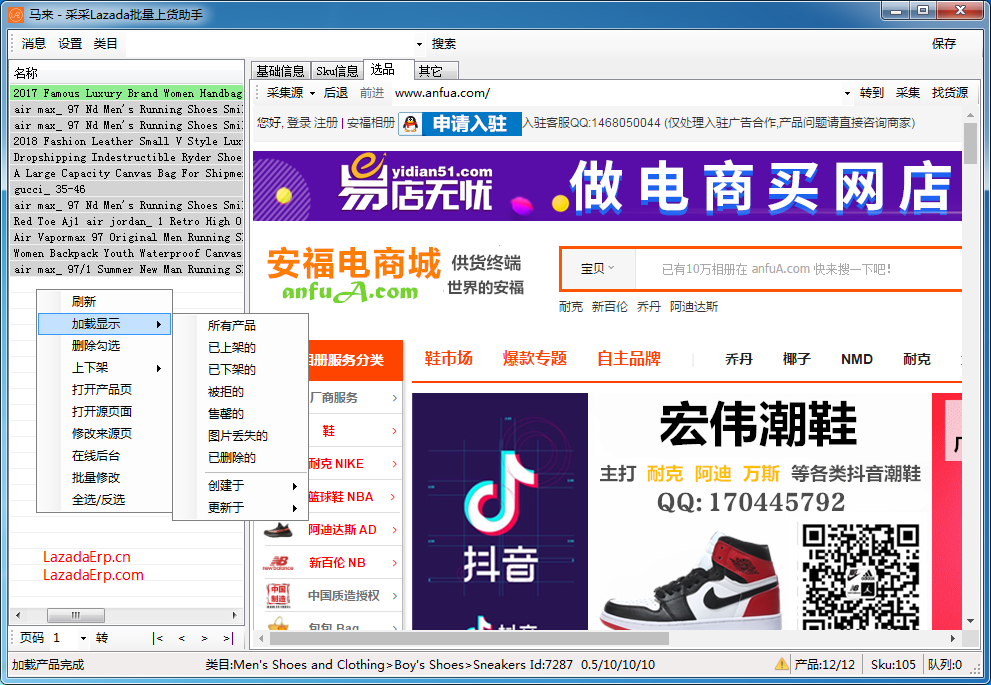The image size is (991, 685).
Task: Open the 宝贝 search type dropdown
Action: point(597,269)
